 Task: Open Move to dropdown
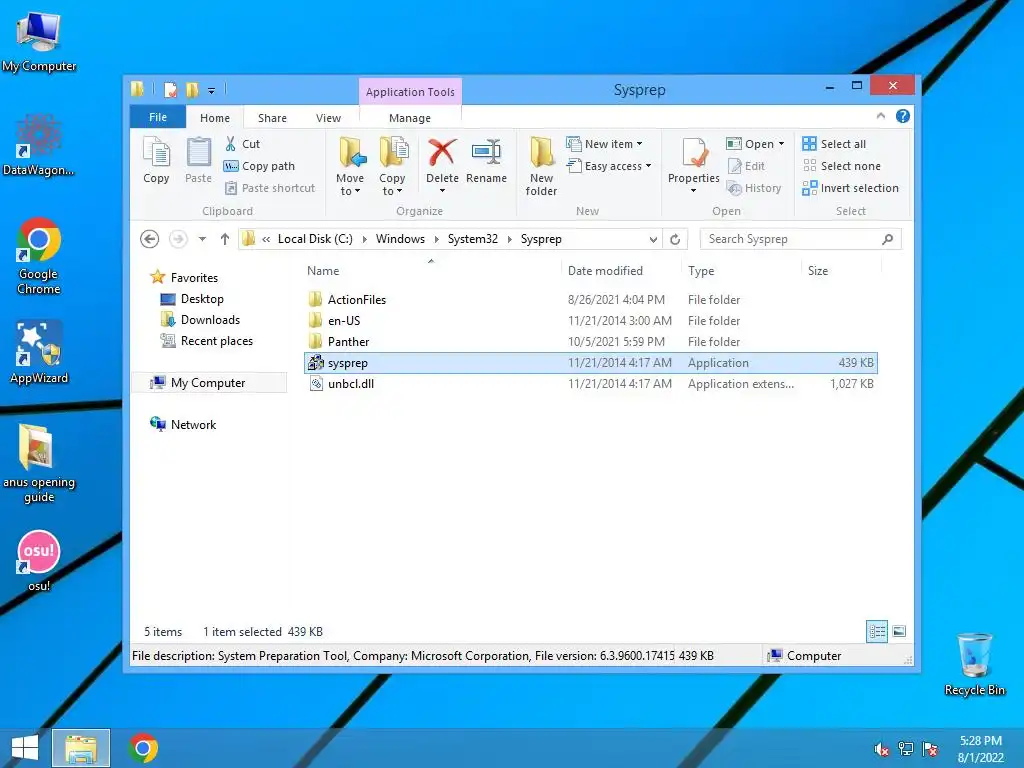[x=350, y=184]
